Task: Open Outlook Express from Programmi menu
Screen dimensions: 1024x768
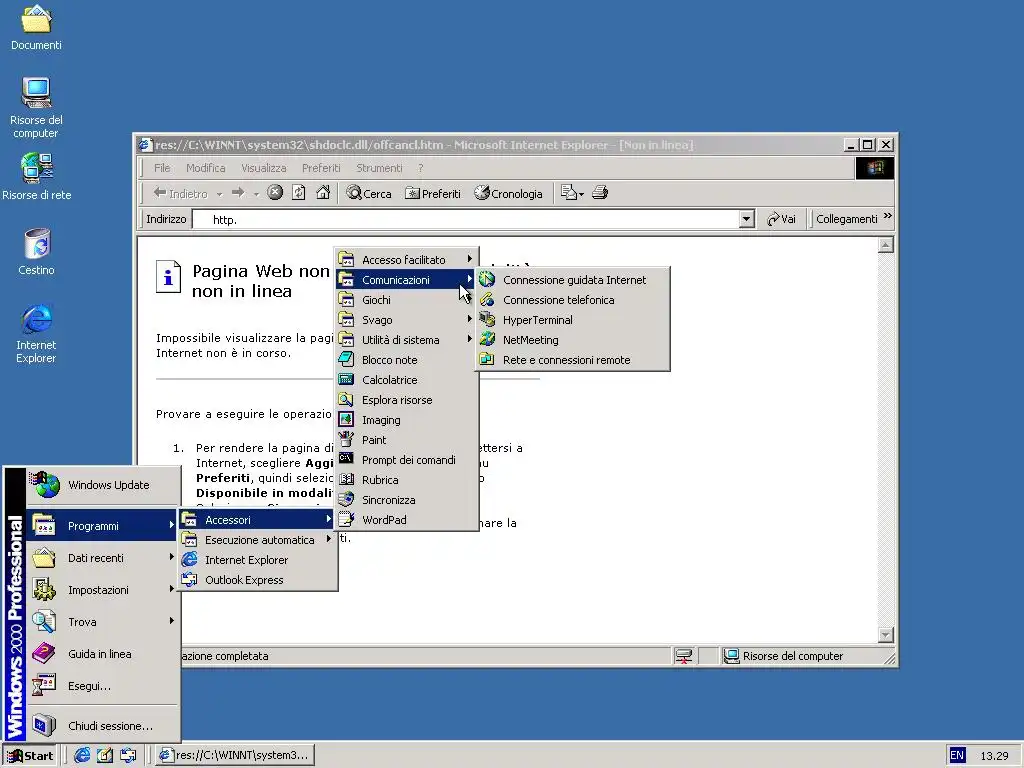Action: 258,580
